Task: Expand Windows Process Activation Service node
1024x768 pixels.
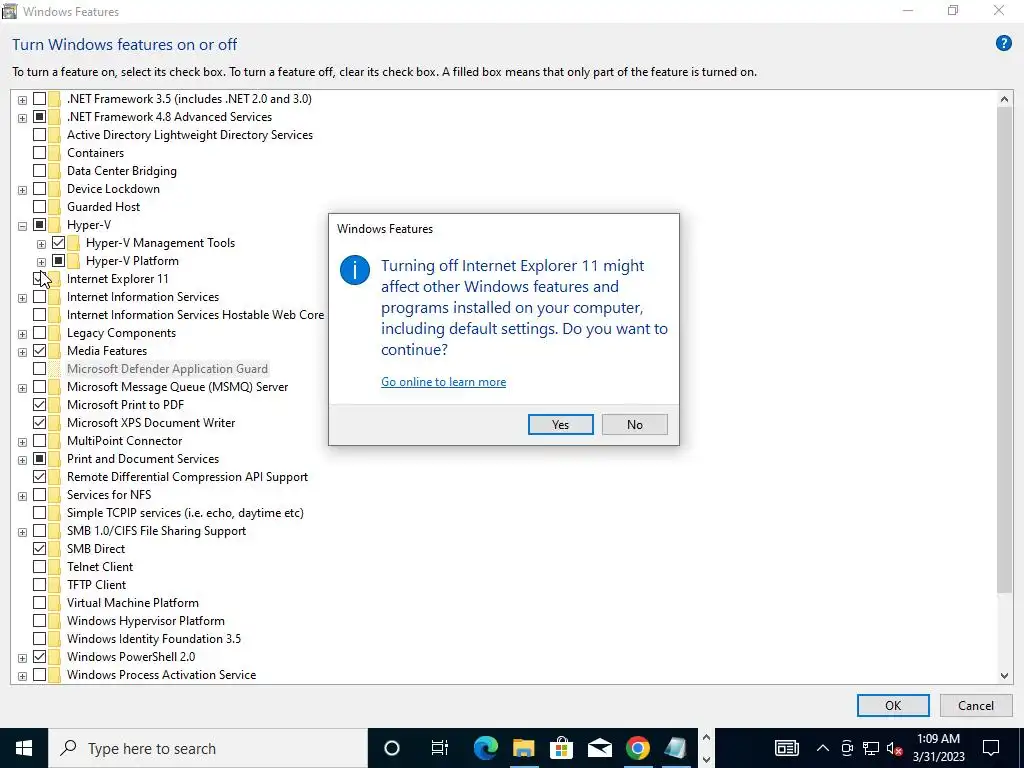Action: [22, 677]
